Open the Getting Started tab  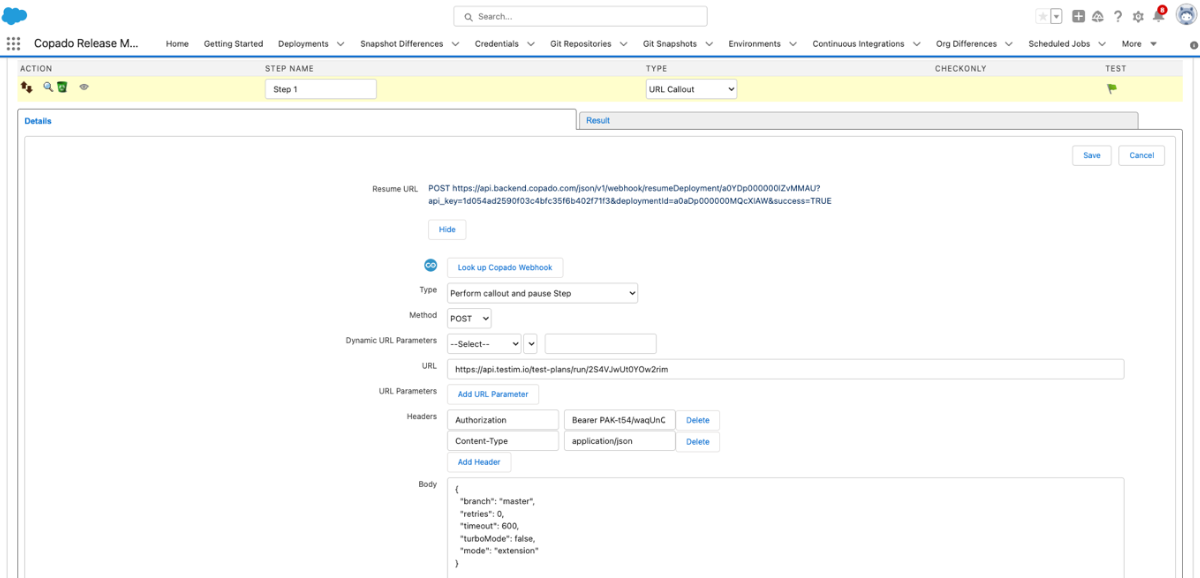coord(233,44)
